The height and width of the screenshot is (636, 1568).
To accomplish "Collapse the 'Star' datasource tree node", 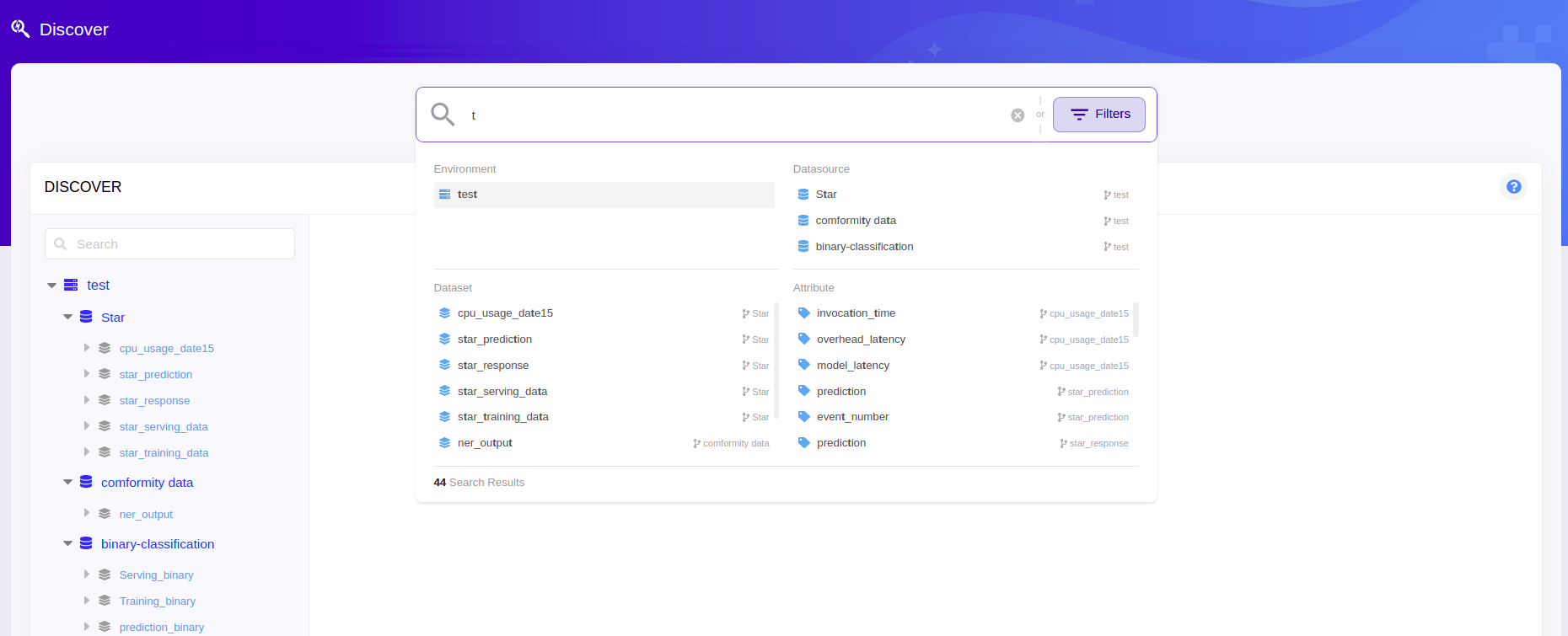I will (67, 318).
